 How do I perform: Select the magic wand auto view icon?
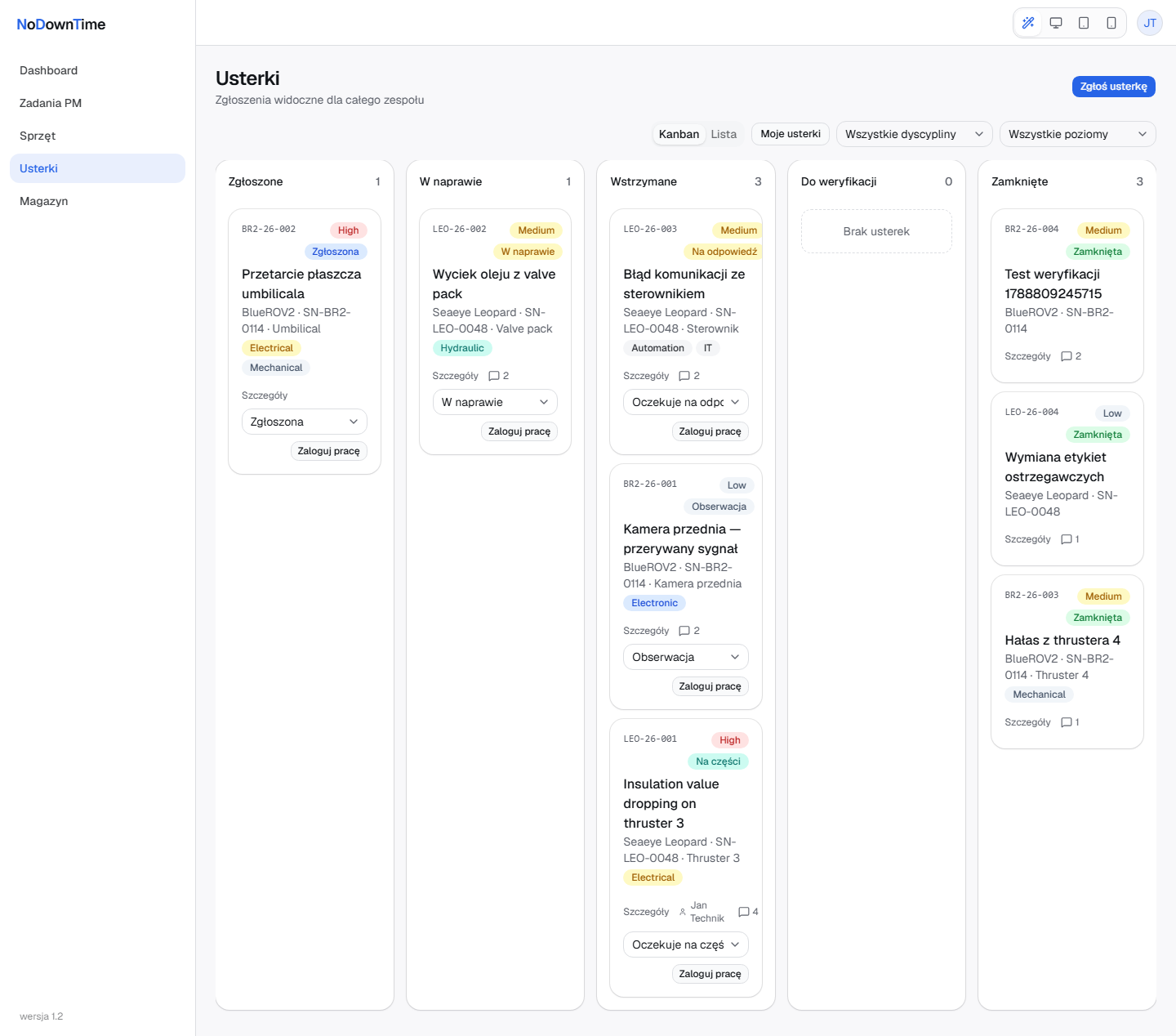tap(1028, 23)
